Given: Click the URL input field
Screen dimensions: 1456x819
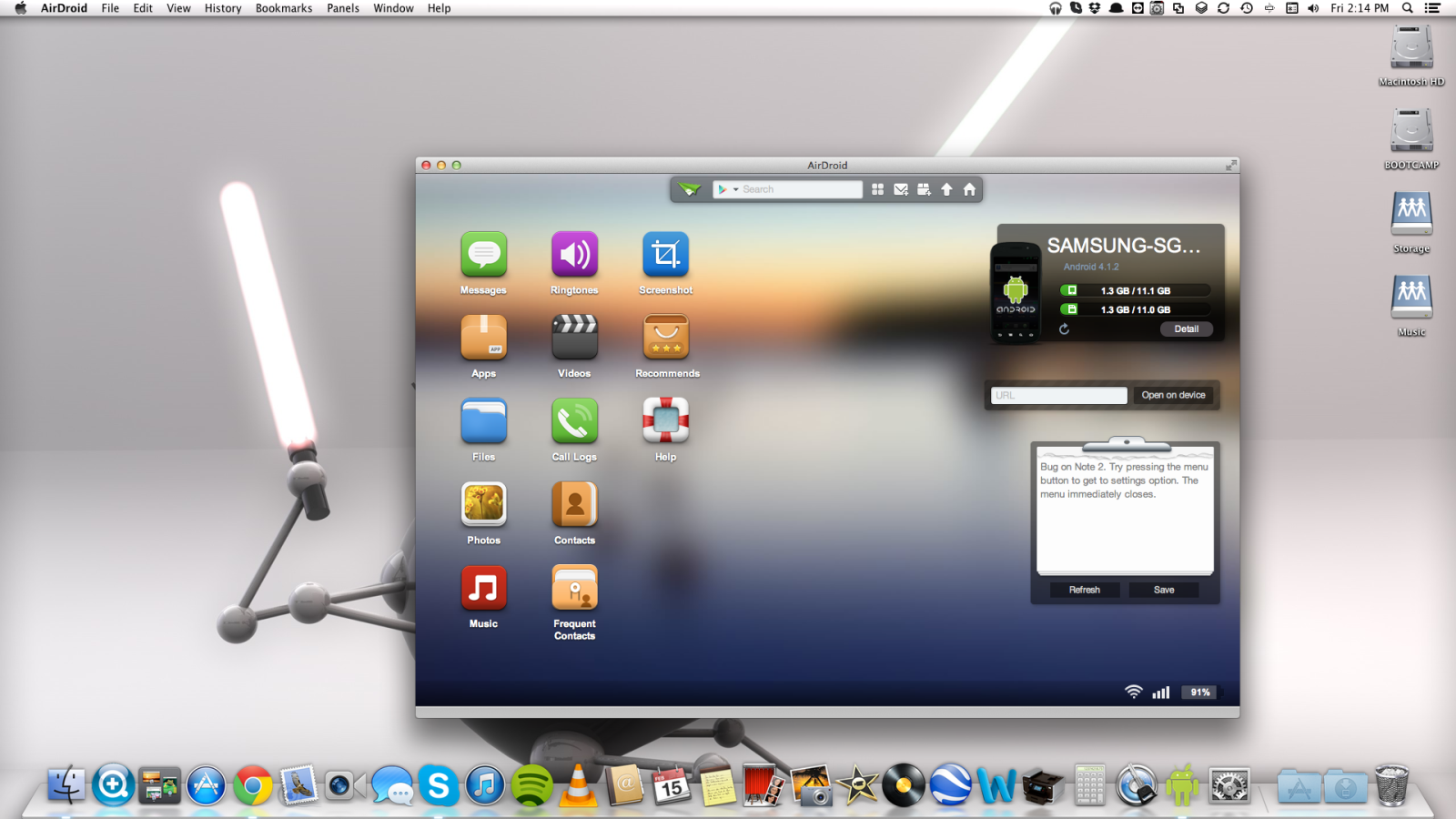Looking at the screenshot, I should 1059,395.
